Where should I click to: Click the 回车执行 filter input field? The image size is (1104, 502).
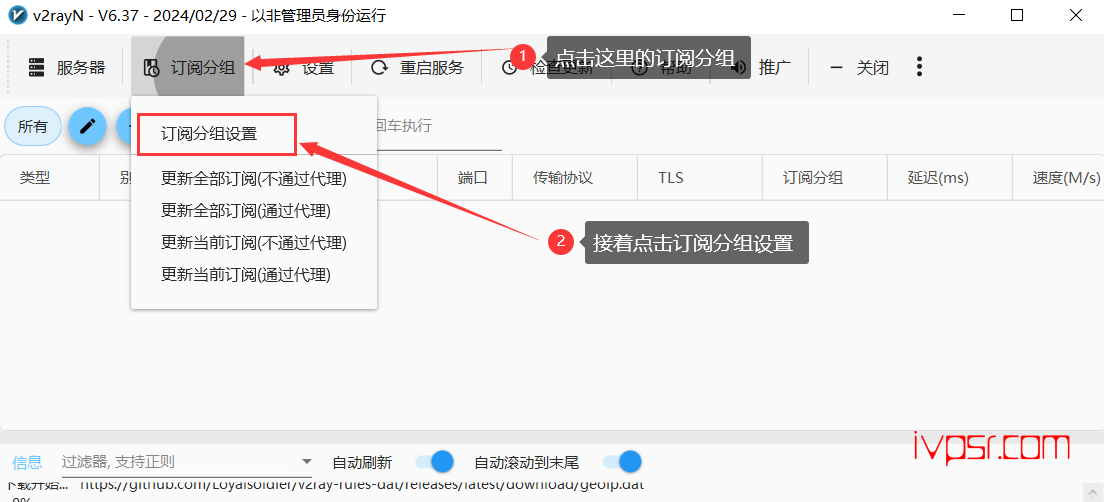tap(439, 127)
